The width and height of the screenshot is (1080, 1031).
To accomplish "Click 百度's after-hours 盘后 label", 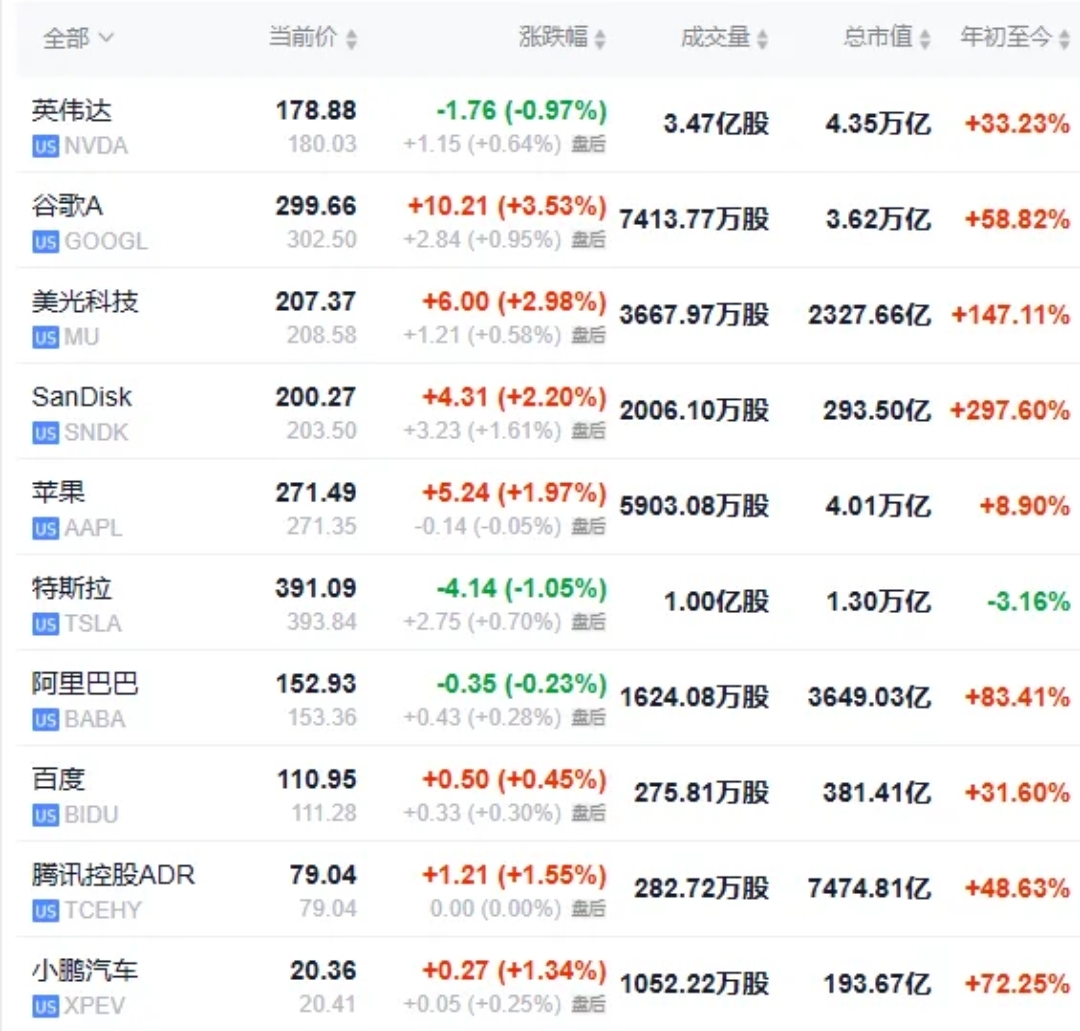I will 589,814.
